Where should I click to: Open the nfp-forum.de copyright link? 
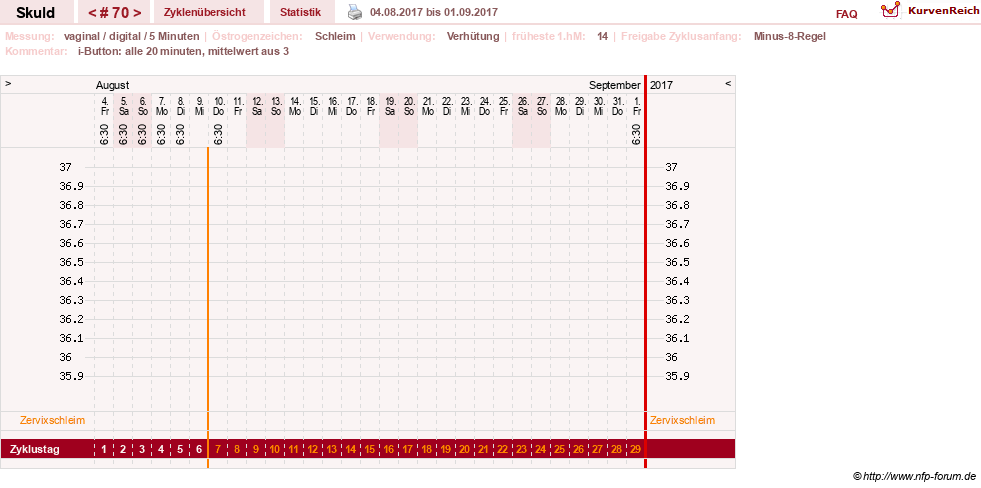point(915,476)
